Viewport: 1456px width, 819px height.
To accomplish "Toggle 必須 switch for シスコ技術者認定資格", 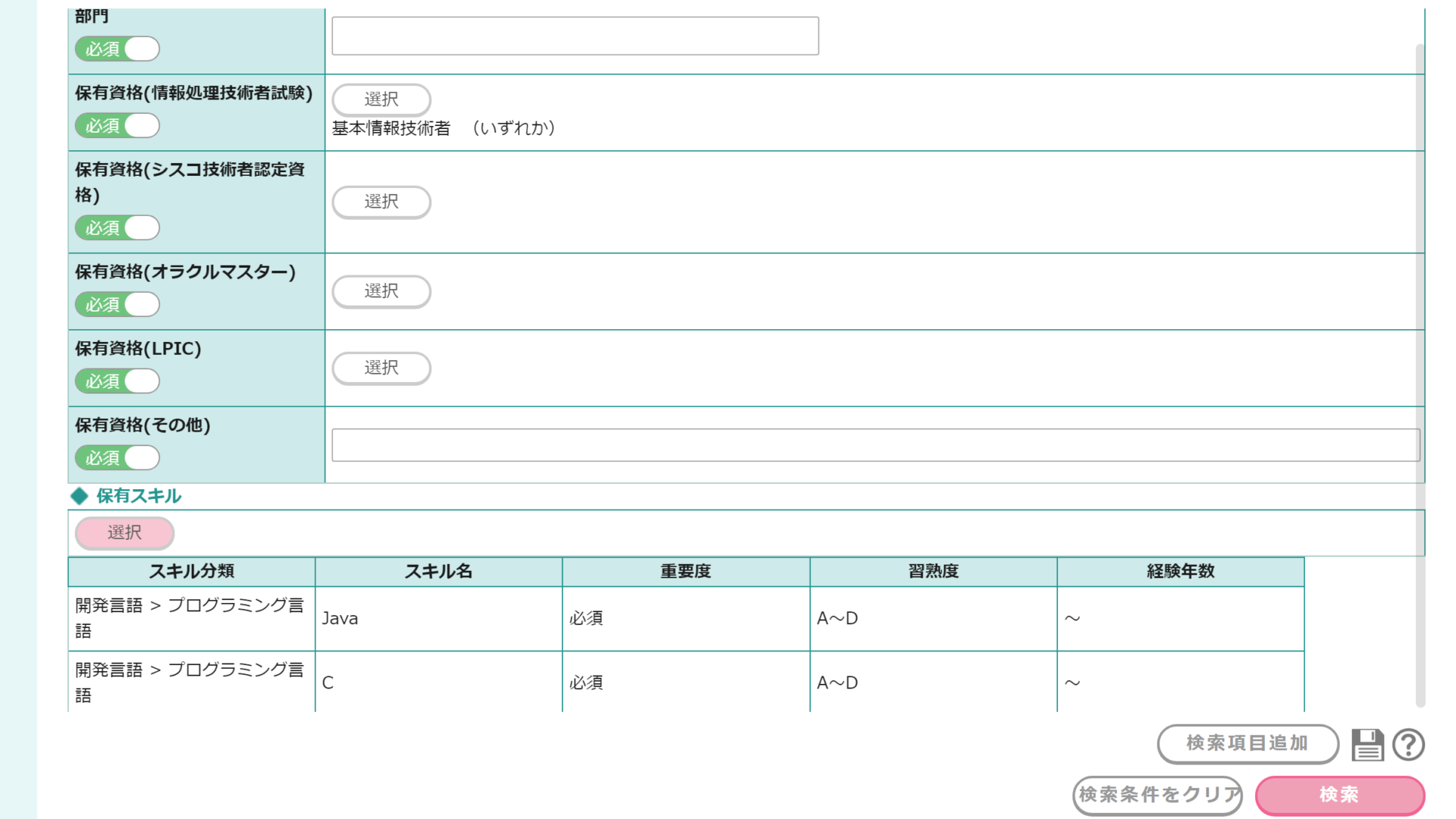I will (x=118, y=228).
